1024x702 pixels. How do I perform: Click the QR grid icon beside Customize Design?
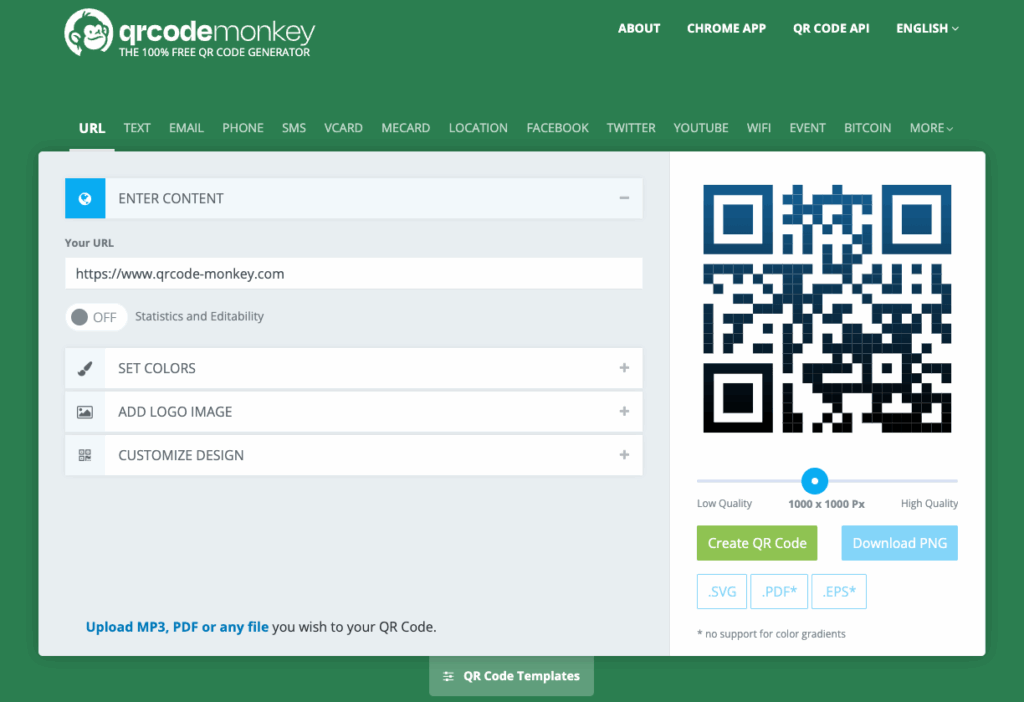click(x=85, y=455)
